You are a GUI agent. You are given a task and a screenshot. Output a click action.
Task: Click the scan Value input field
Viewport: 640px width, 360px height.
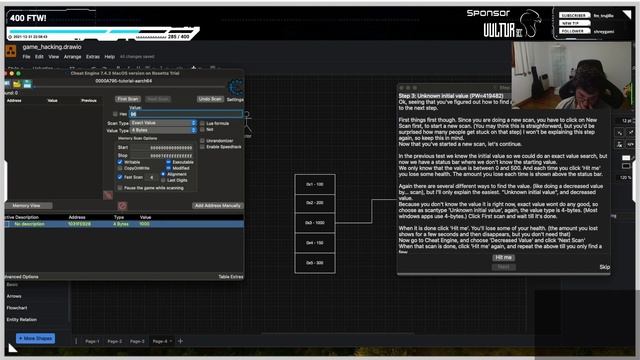(x=186, y=114)
